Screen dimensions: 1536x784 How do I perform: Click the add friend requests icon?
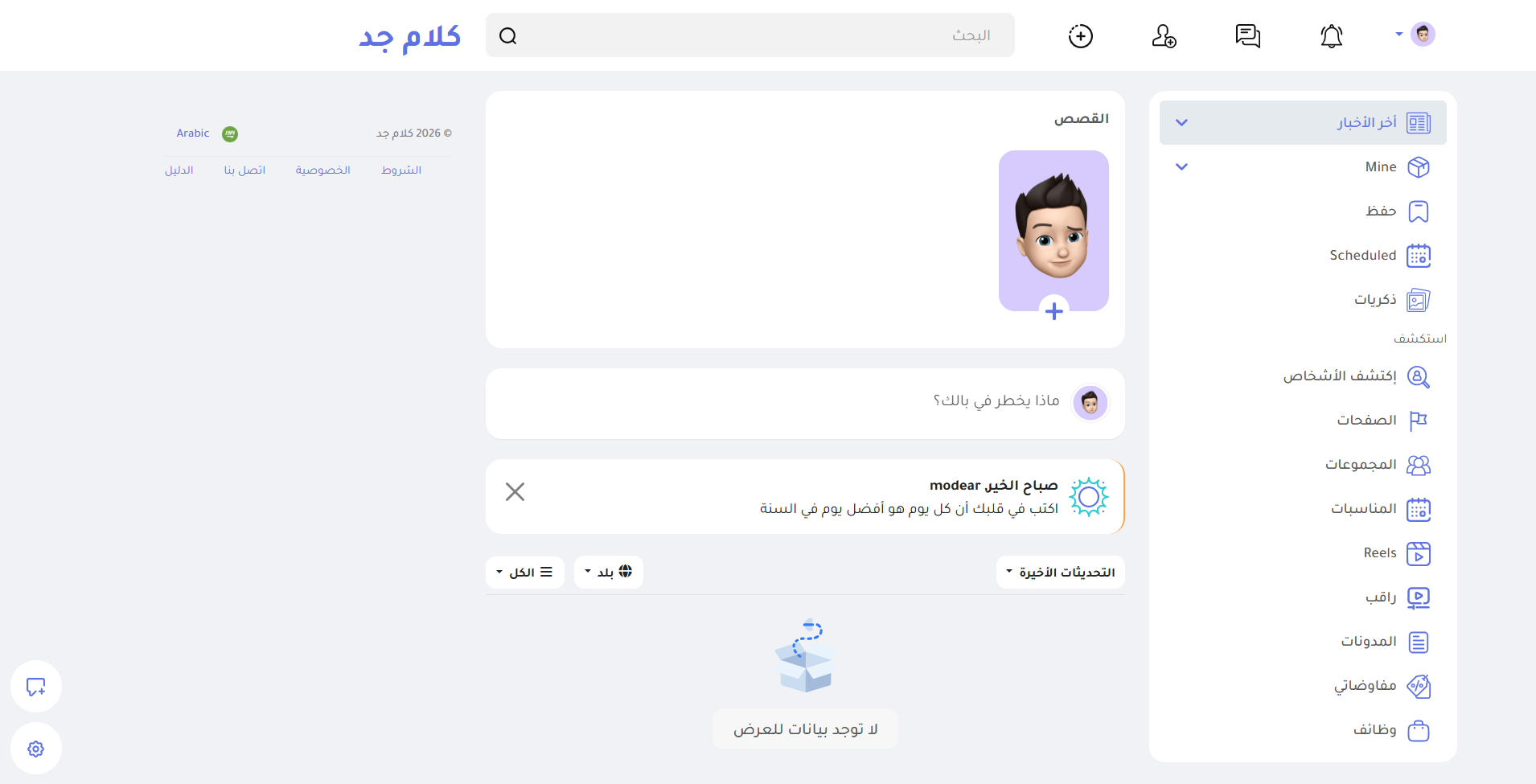click(1164, 35)
